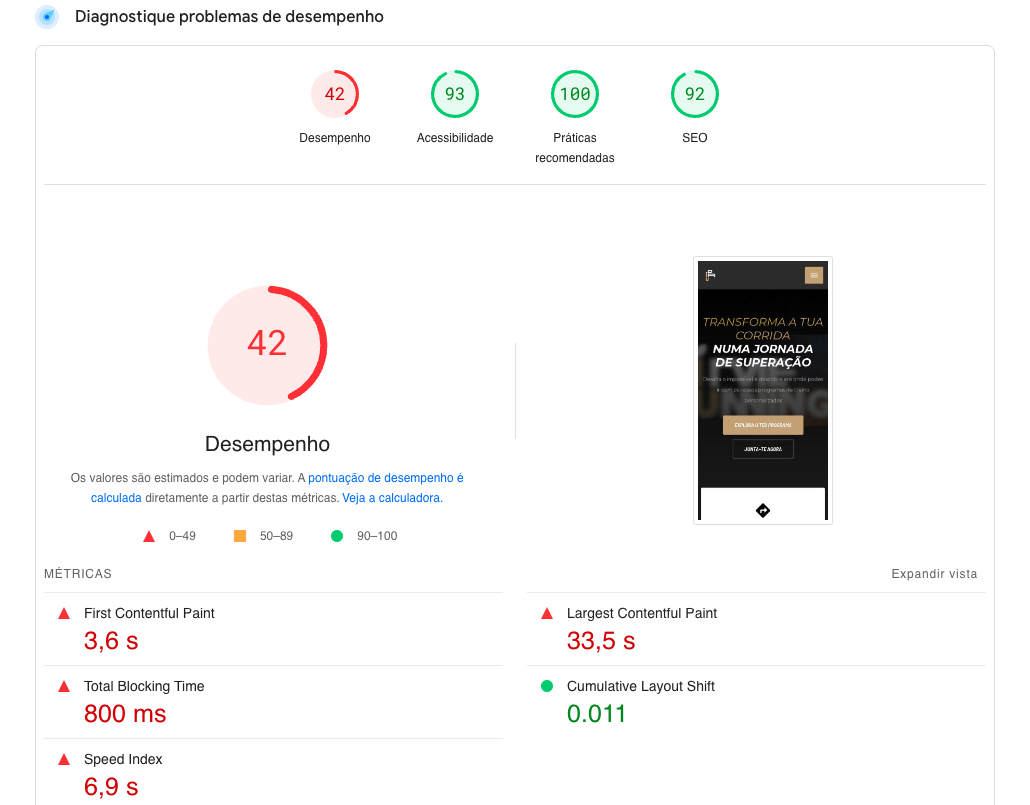Select the Desempenho 42 score gauge at top
This screenshot has height=805, width=1030.
(x=335, y=95)
